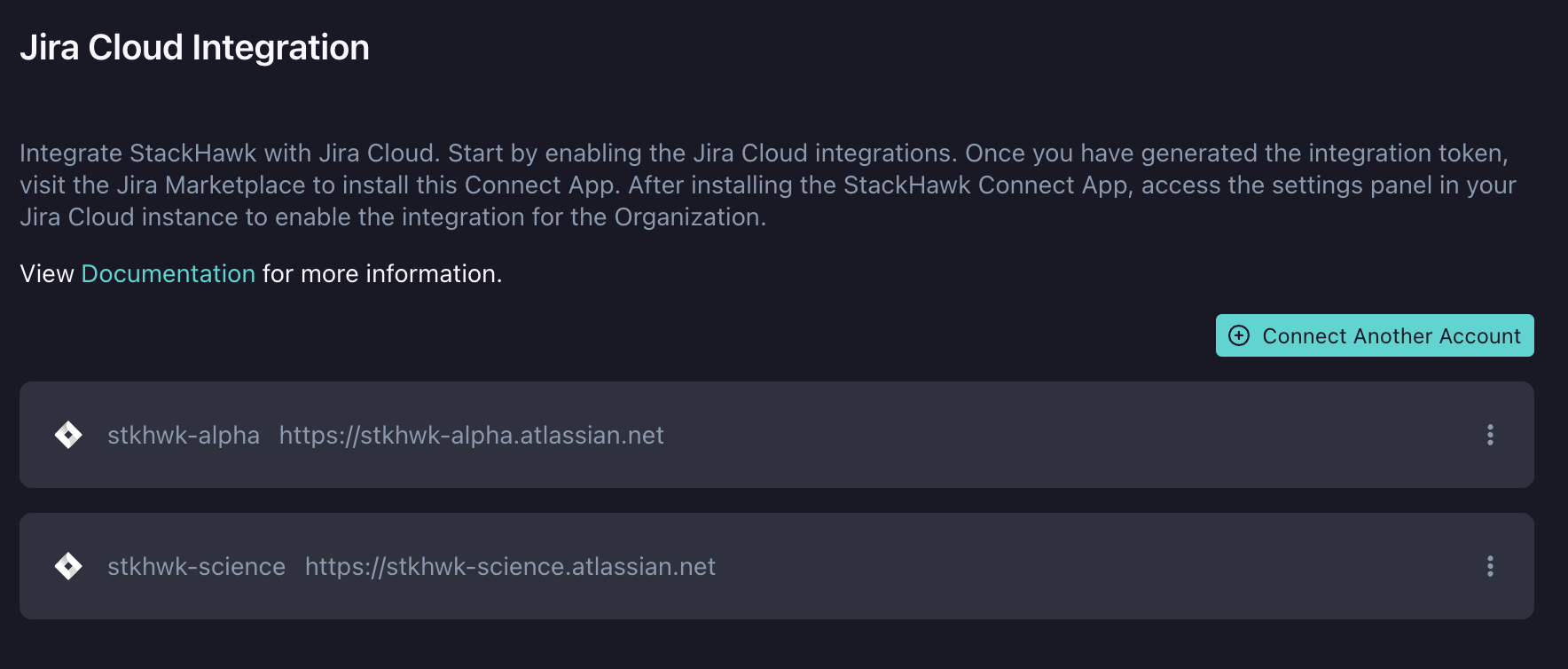Image resolution: width=1568 pixels, height=669 pixels.
Task: Click the Jira diamond icon beside stkhwk-science
Action: click(x=68, y=566)
